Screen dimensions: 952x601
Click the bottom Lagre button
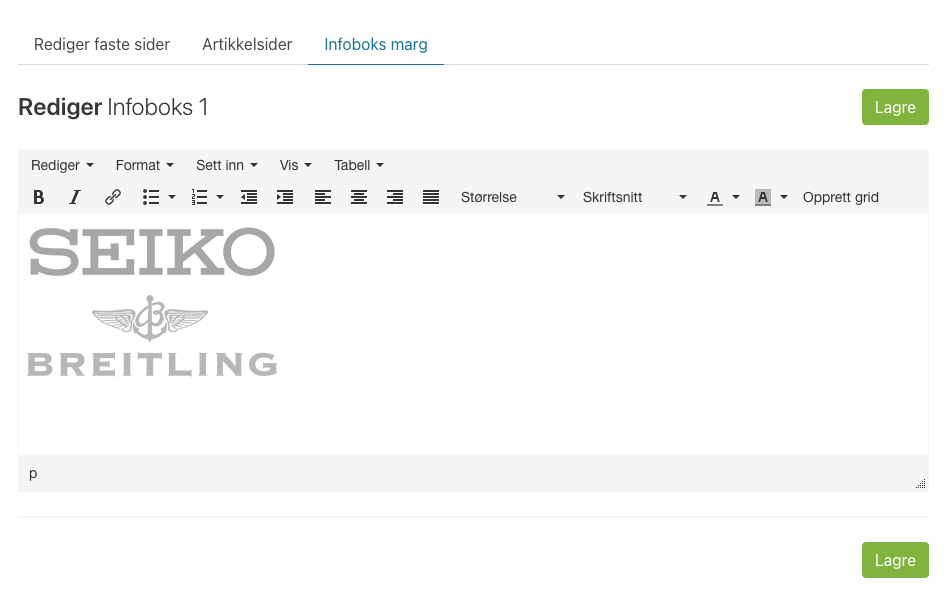(895, 560)
